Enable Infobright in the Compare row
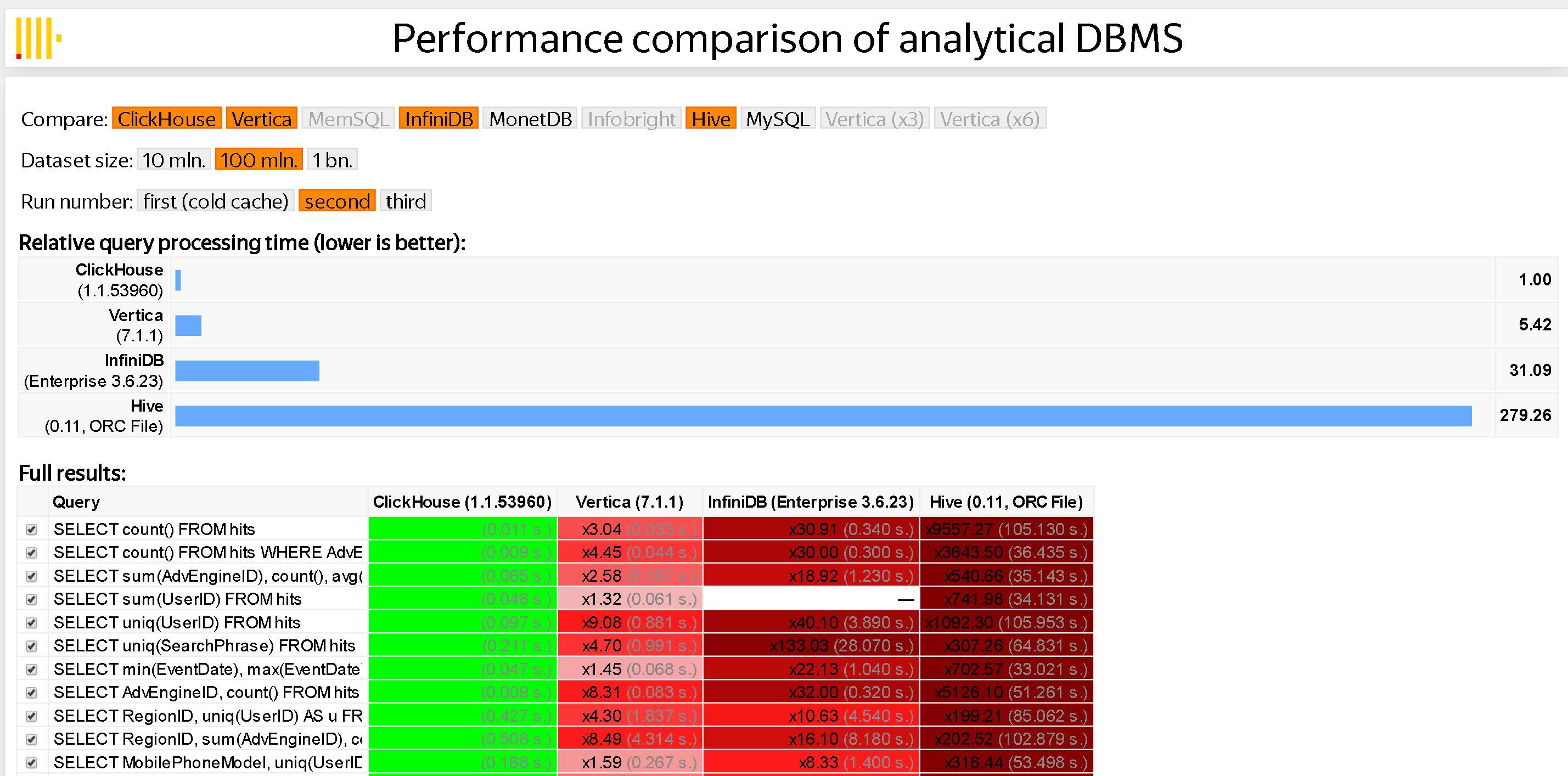The height and width of the screenshot is (776, 1568). point(631,119)
